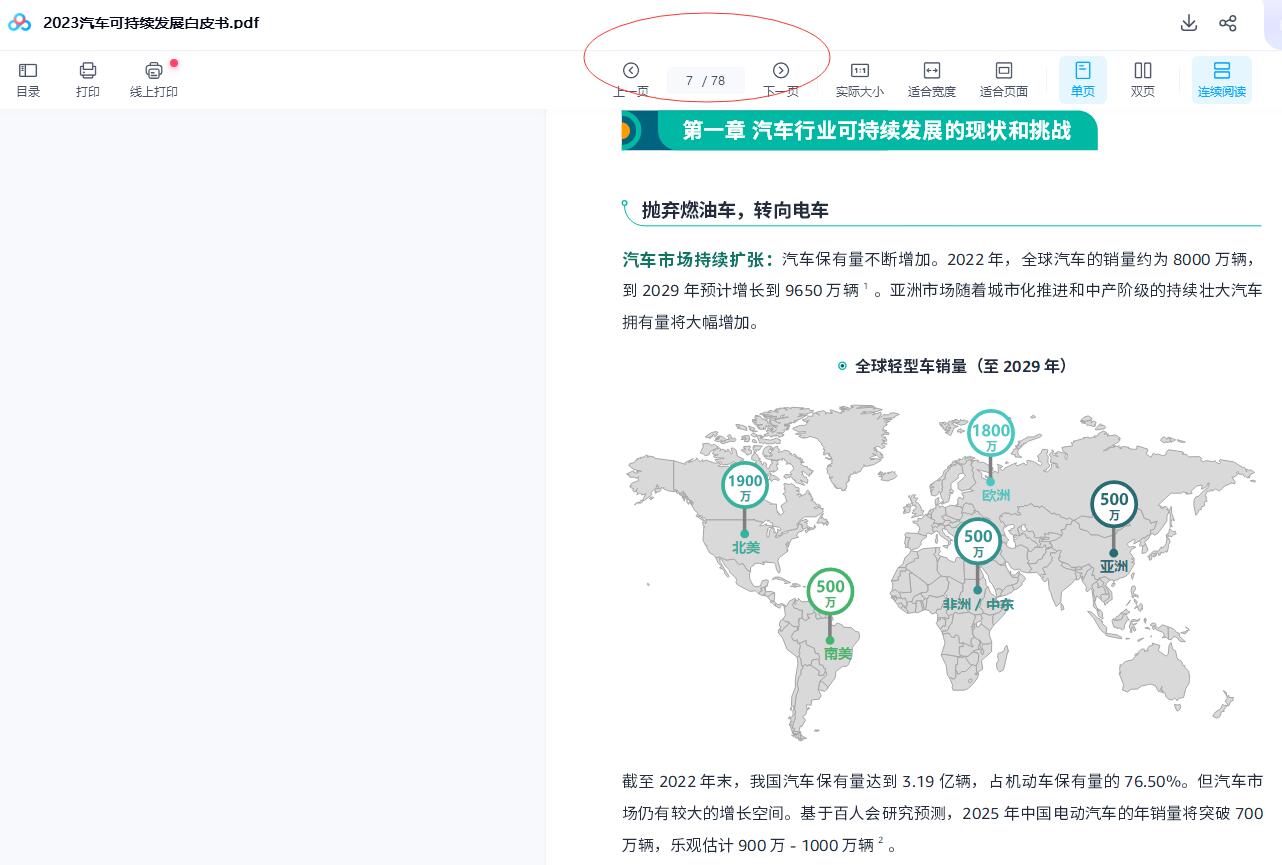
Task: Click the page number field showing 7
Action: click(x=690, y=81)
